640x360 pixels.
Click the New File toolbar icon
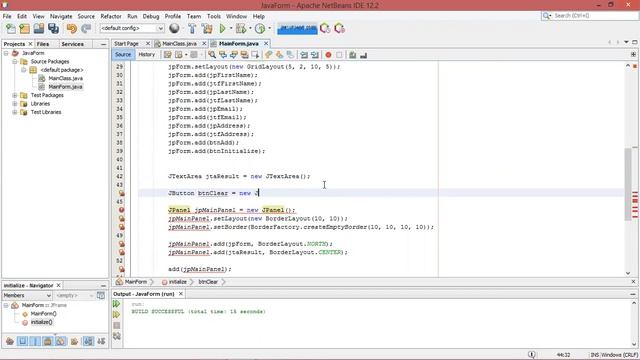coord(11,29)
